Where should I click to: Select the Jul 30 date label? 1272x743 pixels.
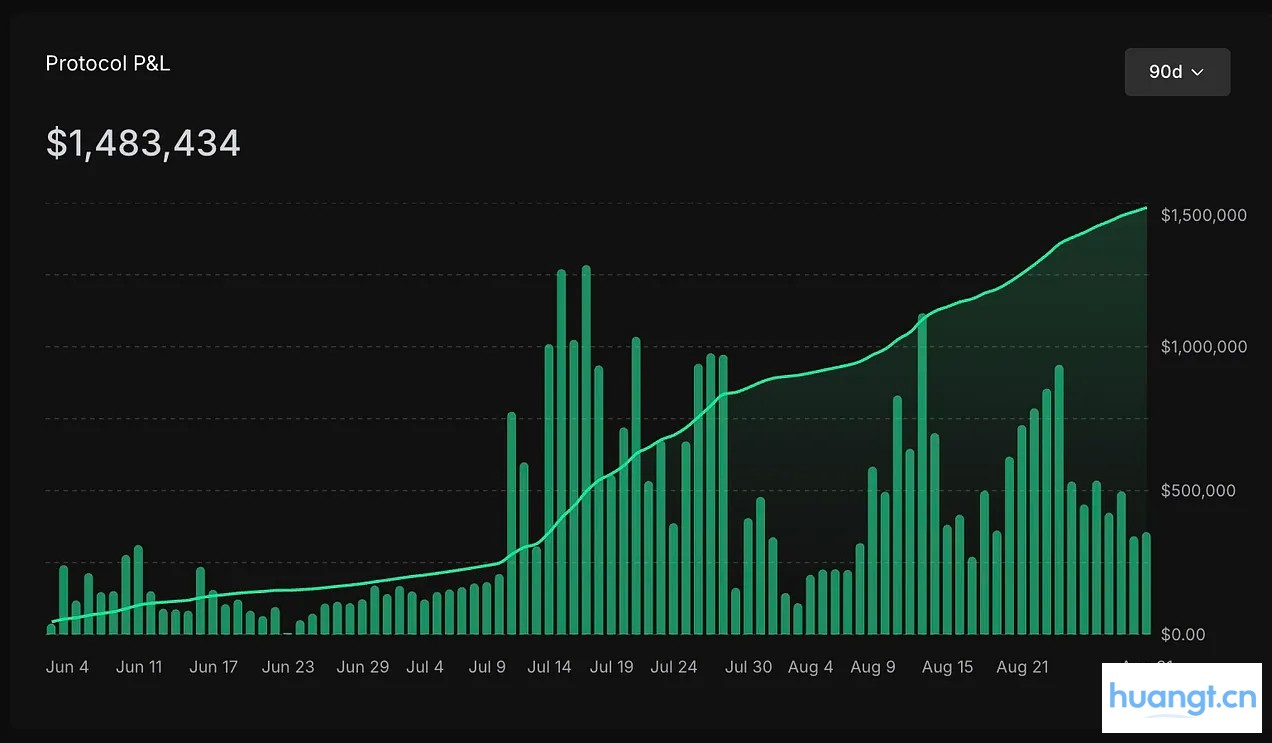(748, 667)
